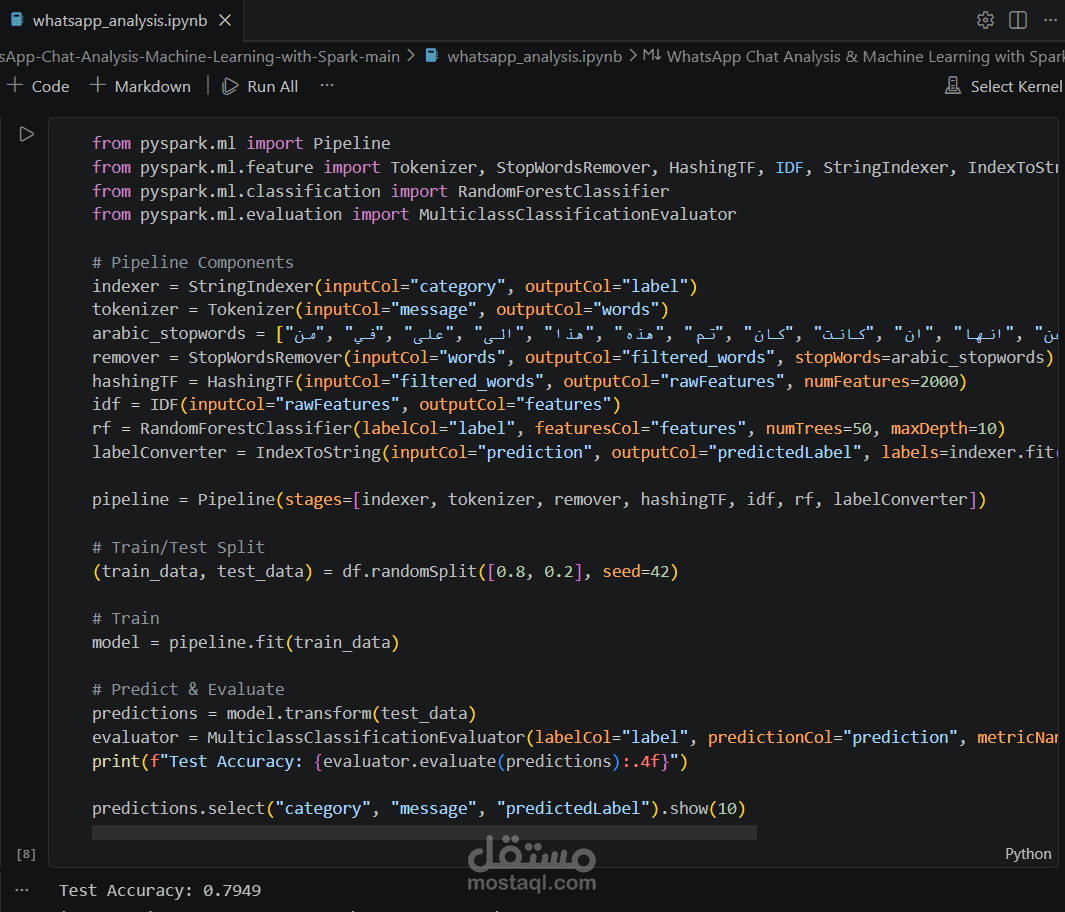1065x912 pixels.
Task: Click the "numTrees=50" parameter
Action: click(x=818, y=428)
